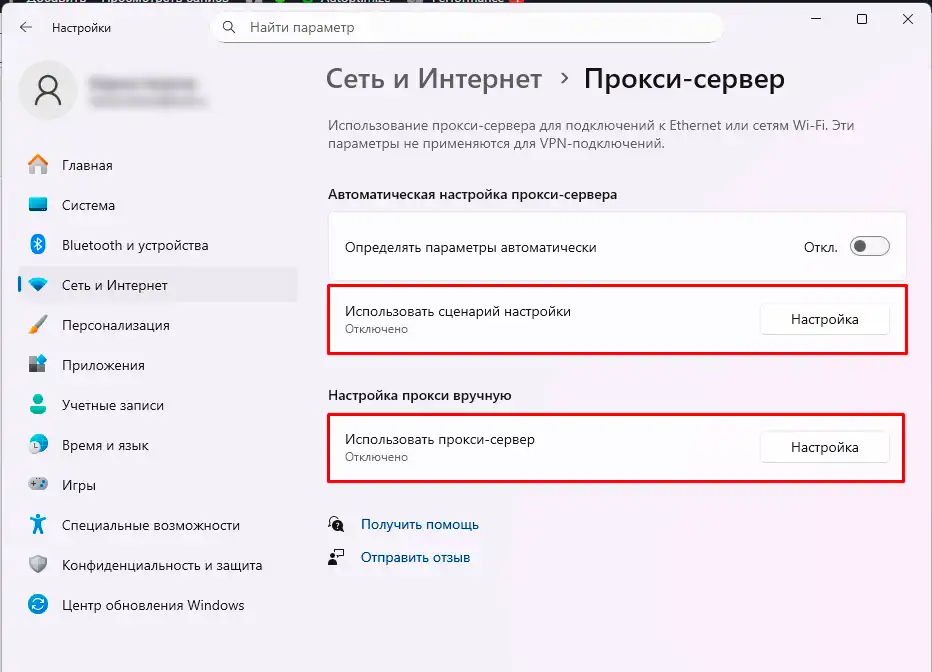Select Сеть и Интернет in the breadcrumb
Image resolution: width=932 pixels, height=672 pixels.
(433, 78)
